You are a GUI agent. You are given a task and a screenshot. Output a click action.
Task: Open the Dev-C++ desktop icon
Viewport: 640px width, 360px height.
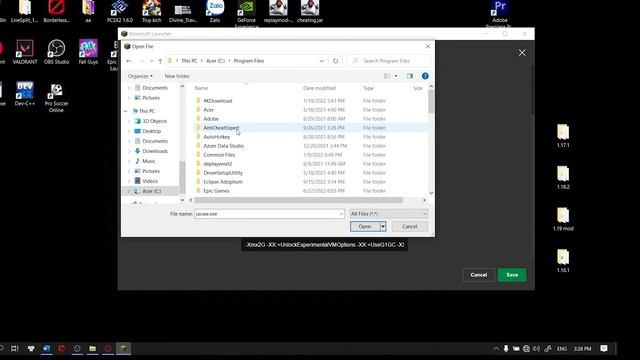point(24,94)
